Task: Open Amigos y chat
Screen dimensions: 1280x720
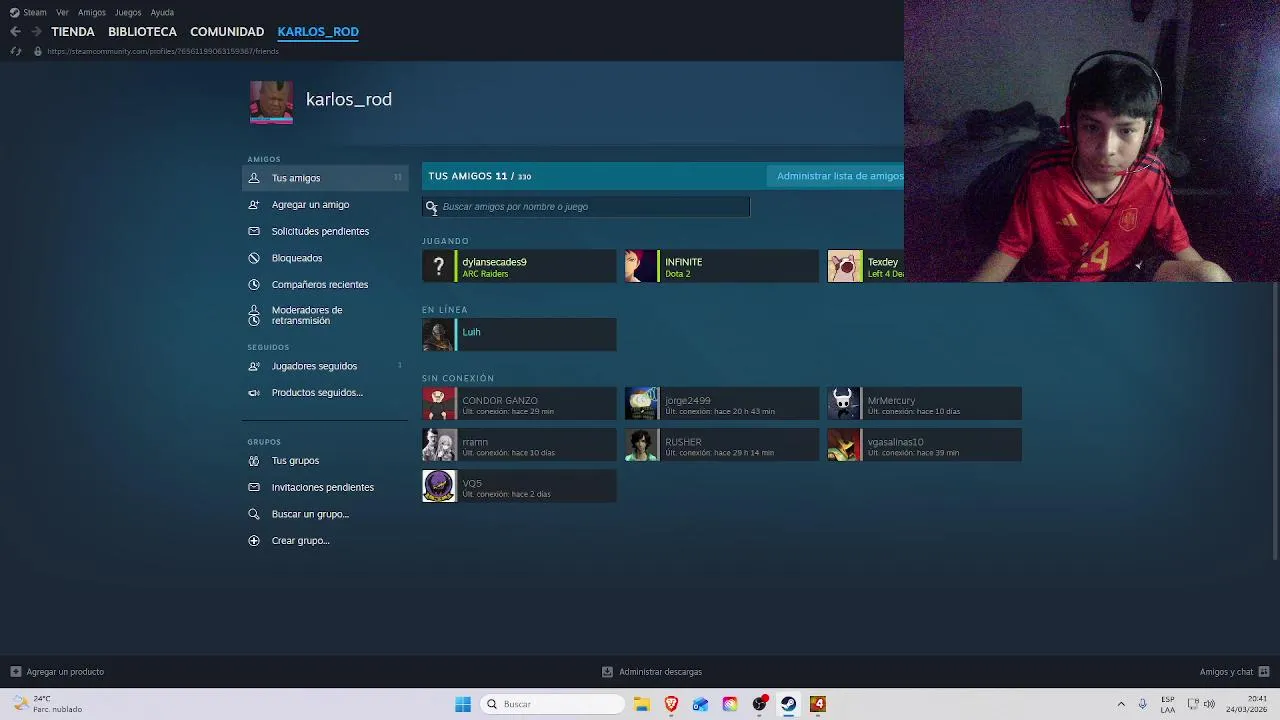Action: (x=1234, y=672)
